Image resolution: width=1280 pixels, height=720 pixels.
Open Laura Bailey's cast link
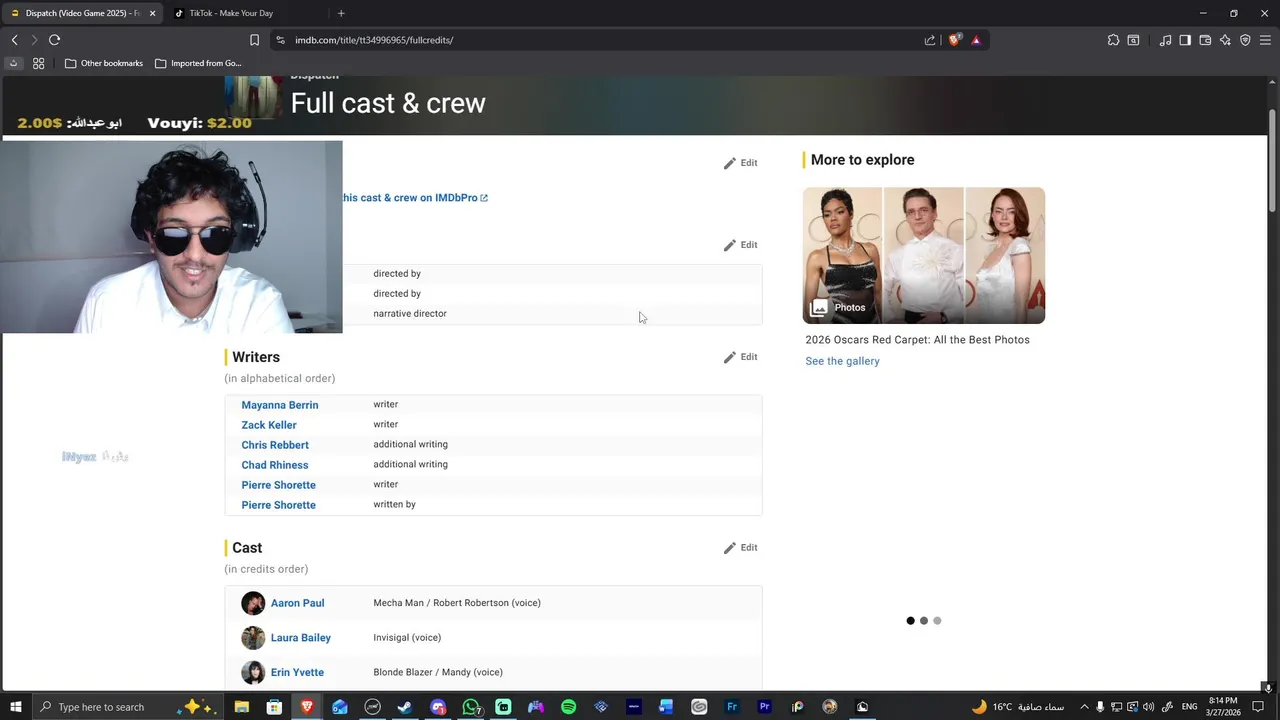pos(300,638)
